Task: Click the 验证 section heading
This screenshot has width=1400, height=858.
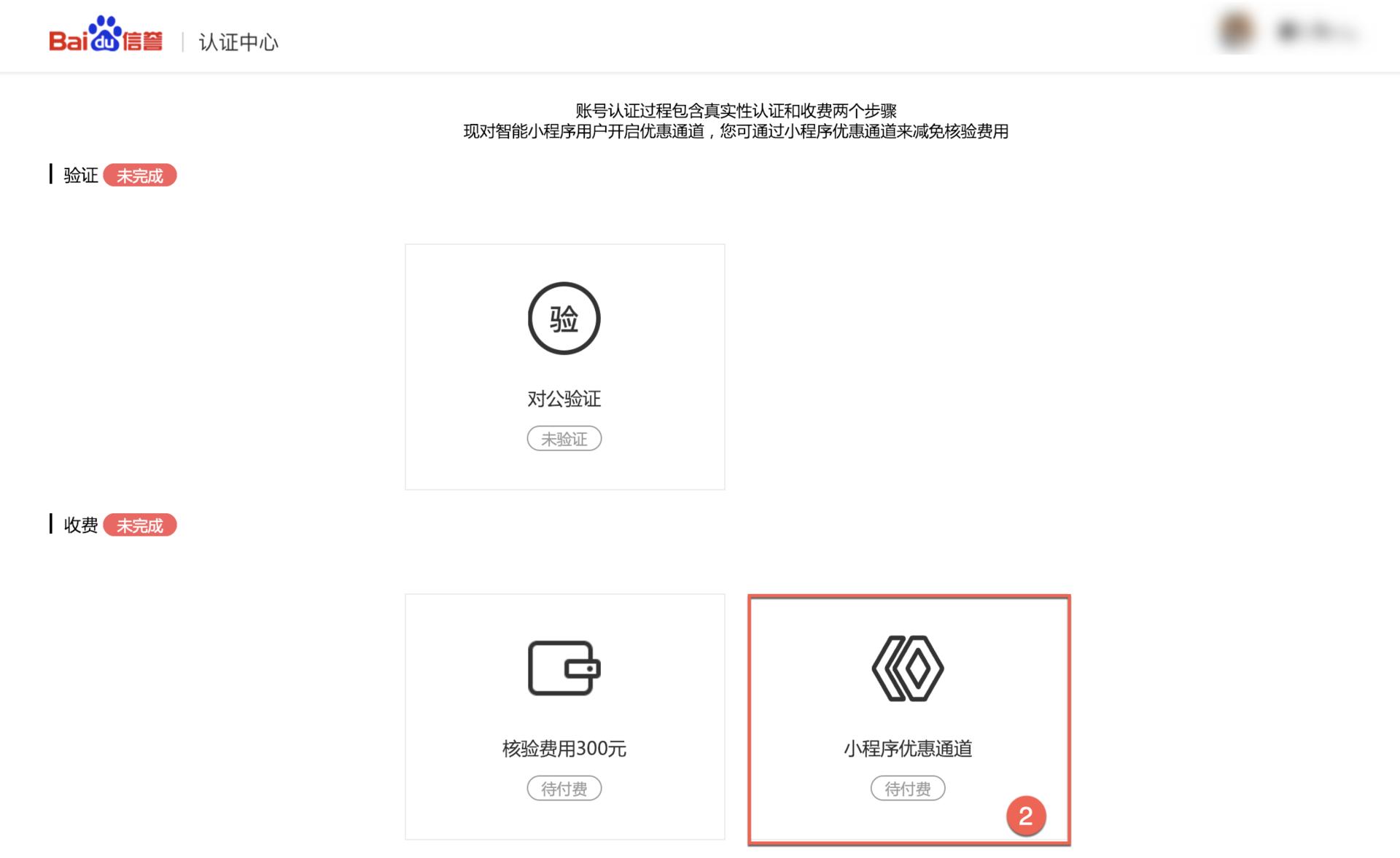Action: (82, 174)
